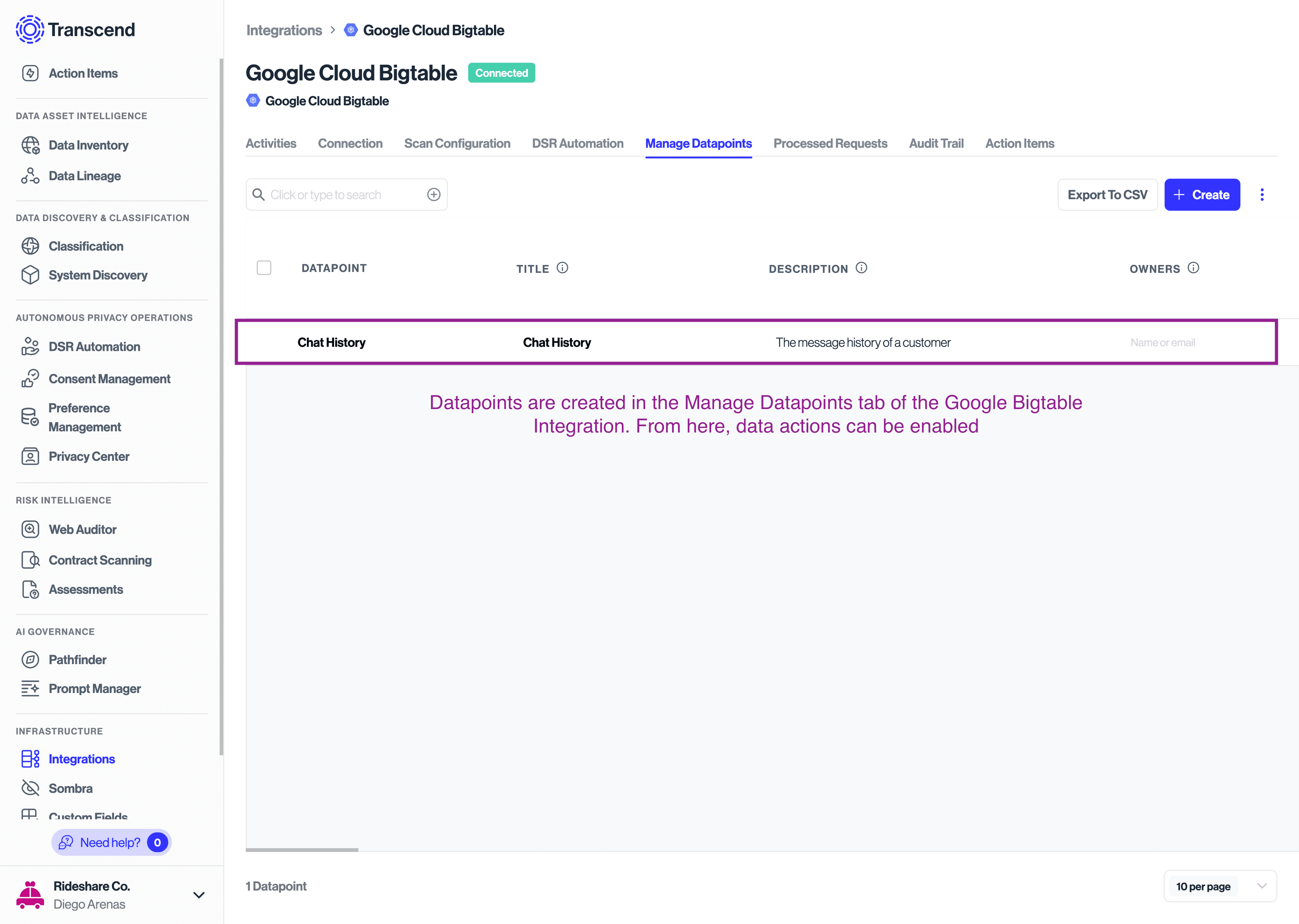1299x924 pixels.
Task: Click the Privacy Center profile icon
Action: (x=30, y=456)
